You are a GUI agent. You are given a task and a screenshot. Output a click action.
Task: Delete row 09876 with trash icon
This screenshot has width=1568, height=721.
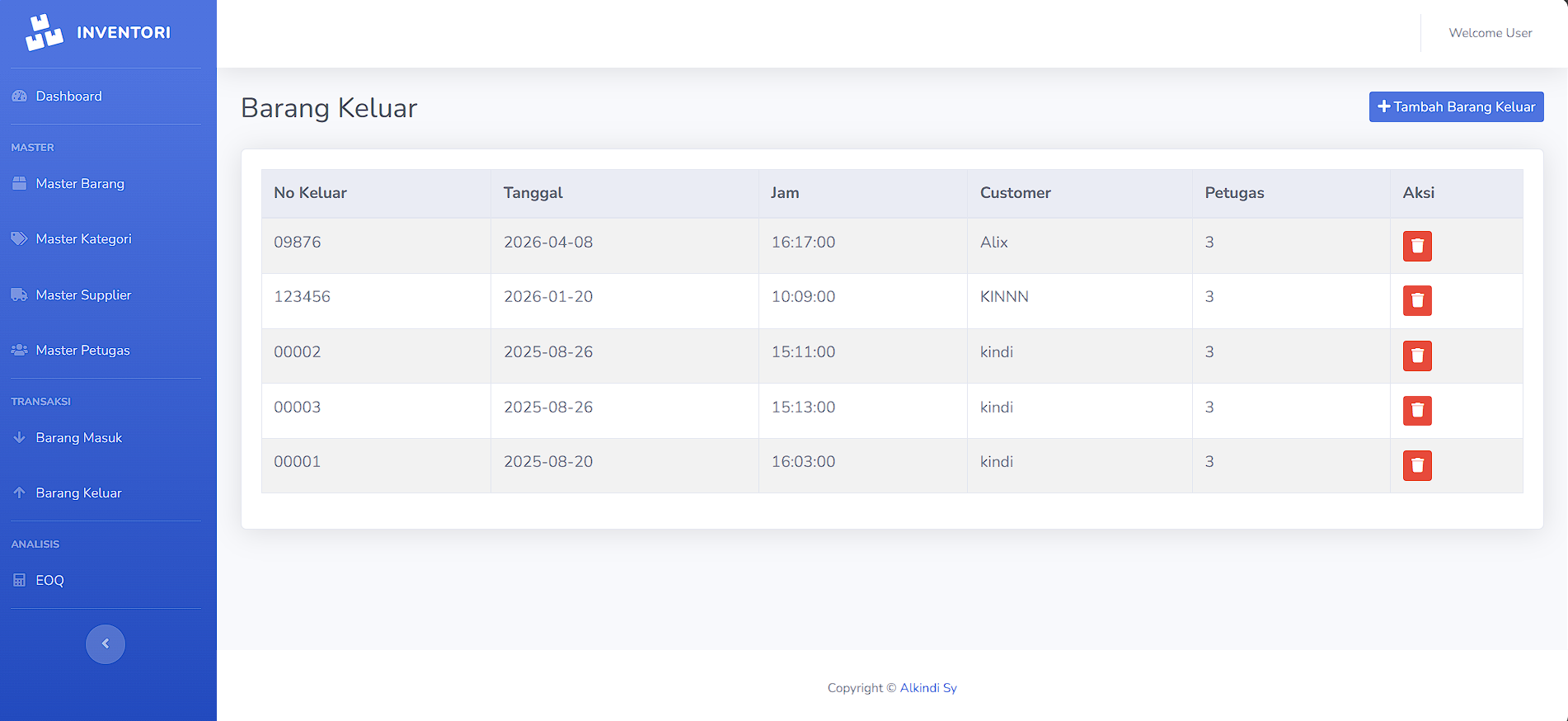coord(1417,246)
